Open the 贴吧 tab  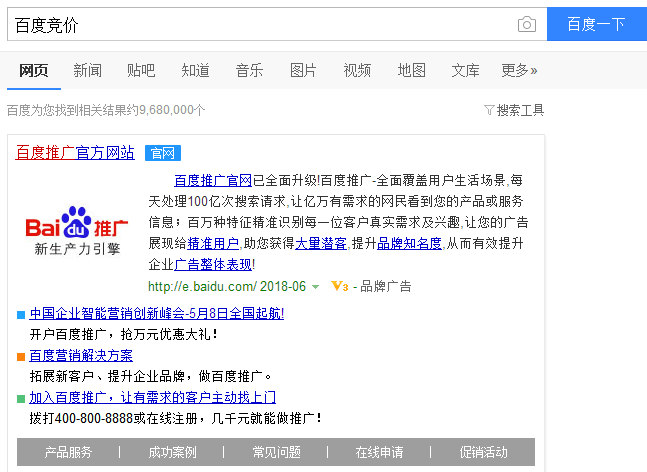141,71
